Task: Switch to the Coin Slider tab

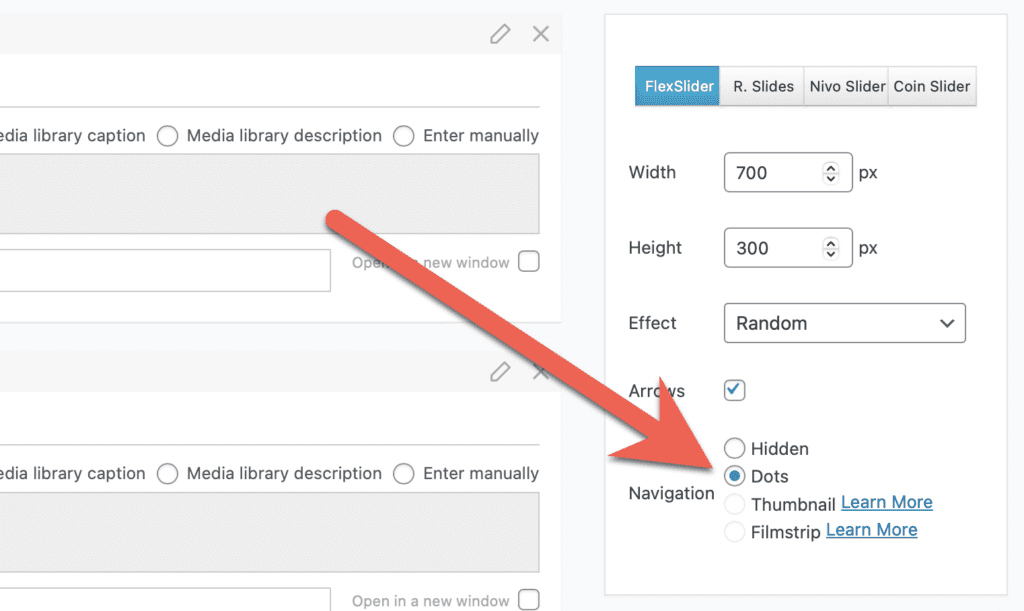Action: click(932, 86)
